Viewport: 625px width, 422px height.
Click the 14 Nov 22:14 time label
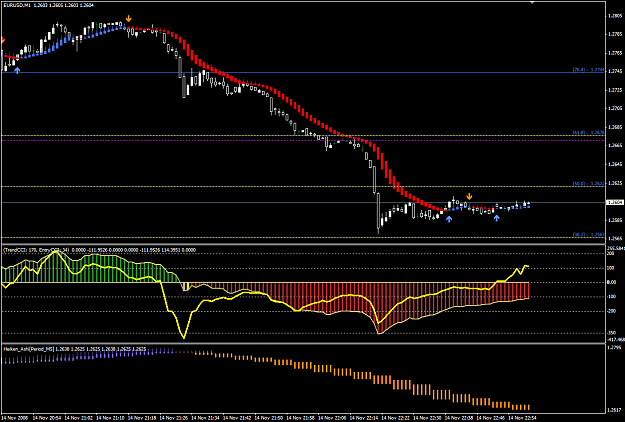(x=364, y=418)
